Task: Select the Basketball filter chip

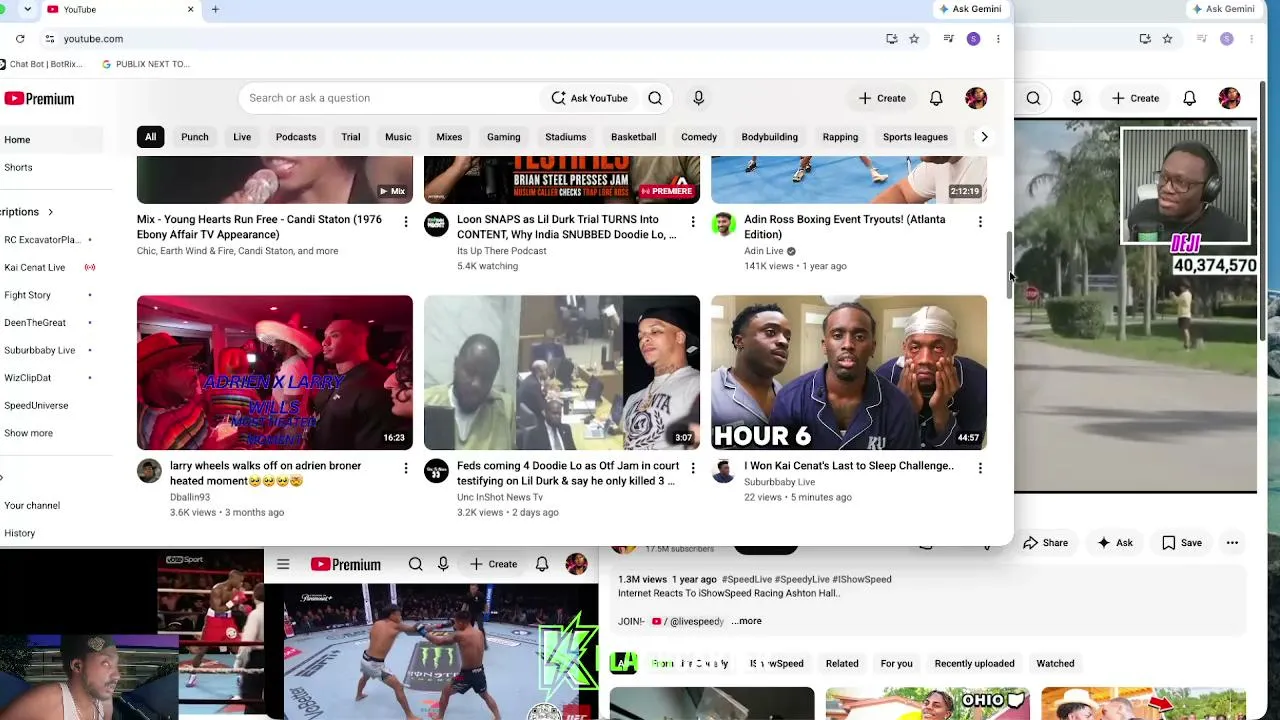Action: [x=634, y=137]
